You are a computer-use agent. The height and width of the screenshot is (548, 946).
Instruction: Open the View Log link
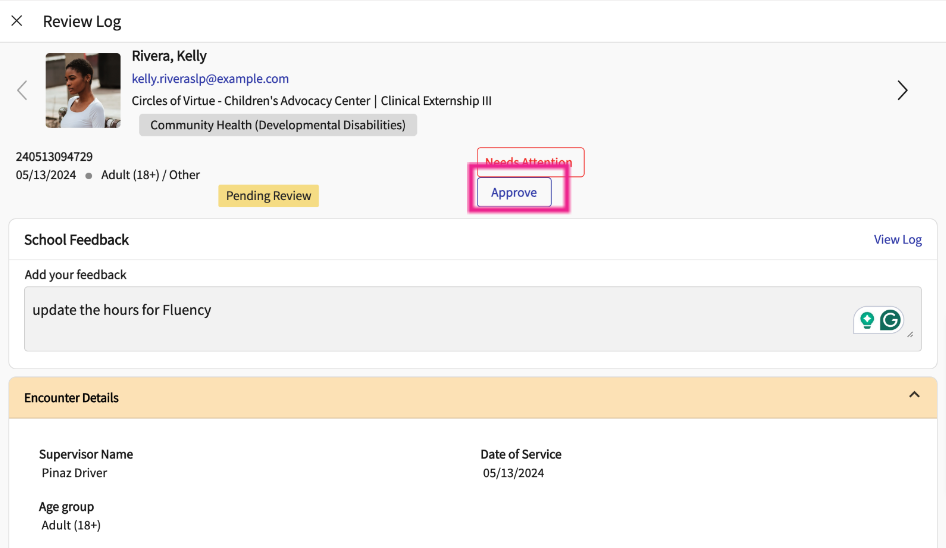click(897, 240)
